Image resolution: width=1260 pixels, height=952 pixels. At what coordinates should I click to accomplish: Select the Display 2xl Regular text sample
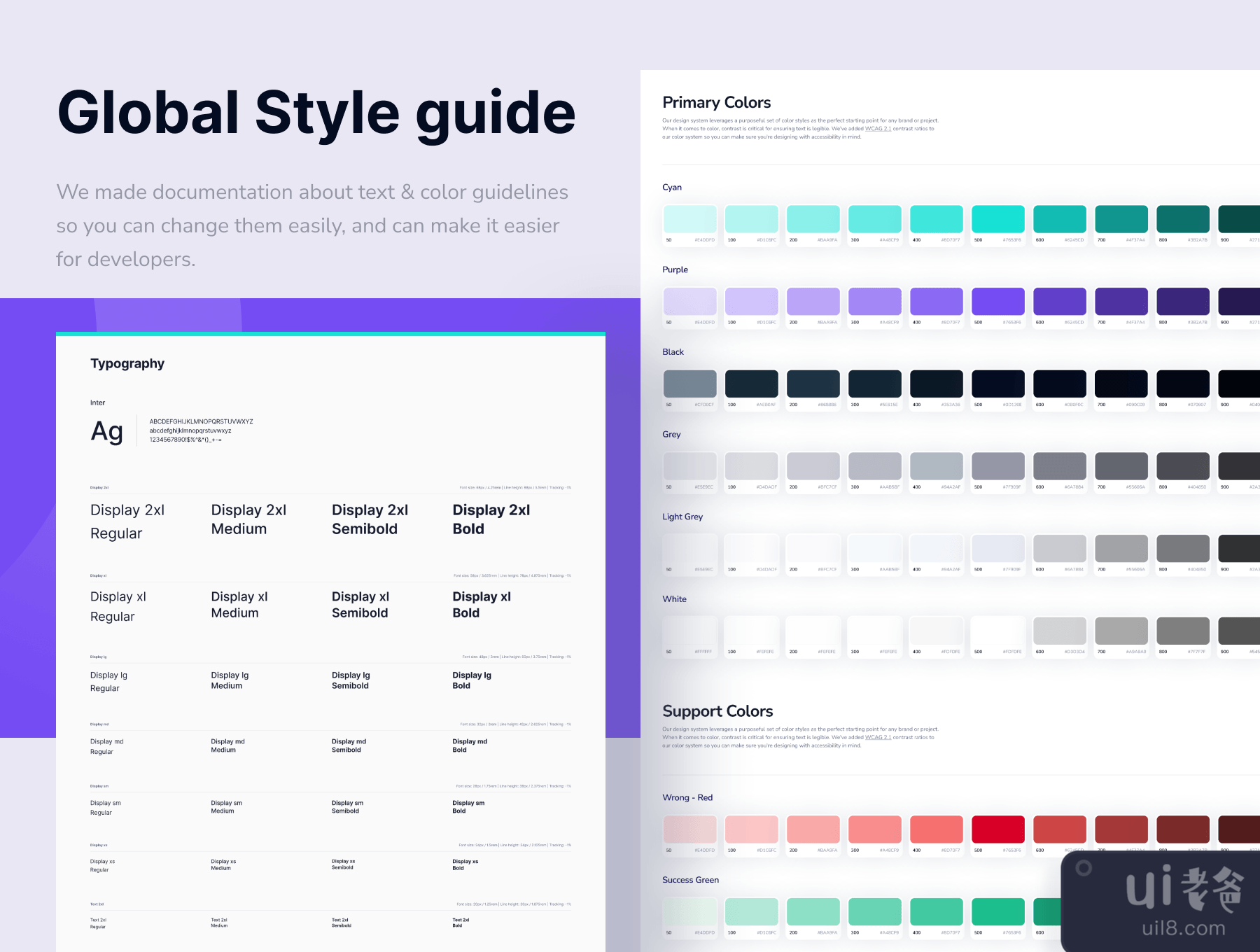tap(127, 521)
